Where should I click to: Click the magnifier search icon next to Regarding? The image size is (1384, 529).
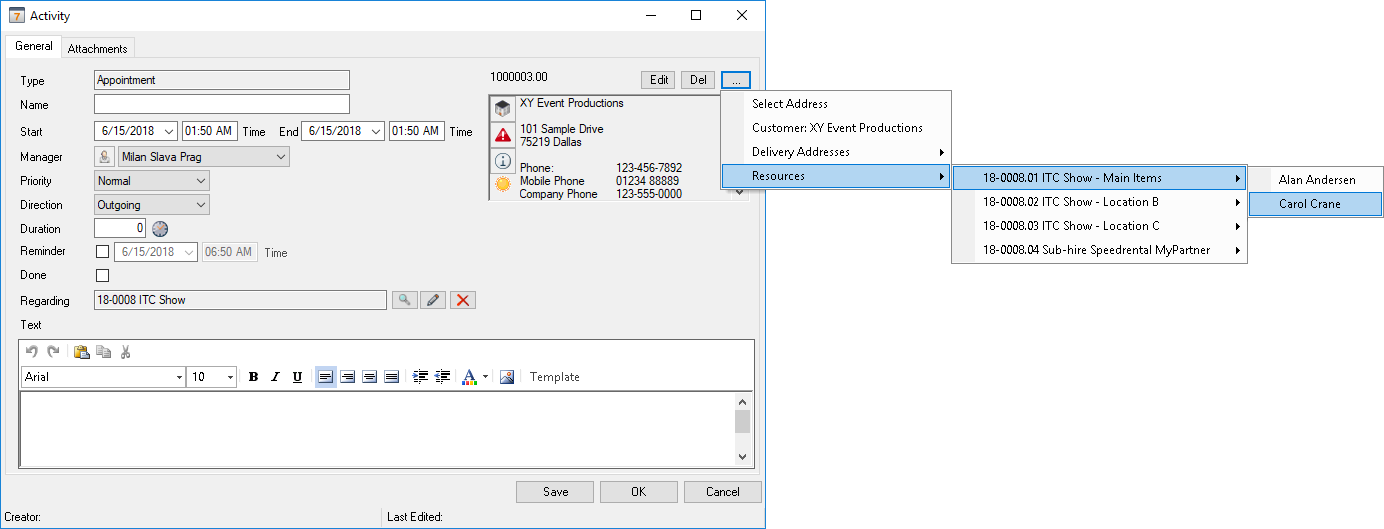(x=404, y=300)
